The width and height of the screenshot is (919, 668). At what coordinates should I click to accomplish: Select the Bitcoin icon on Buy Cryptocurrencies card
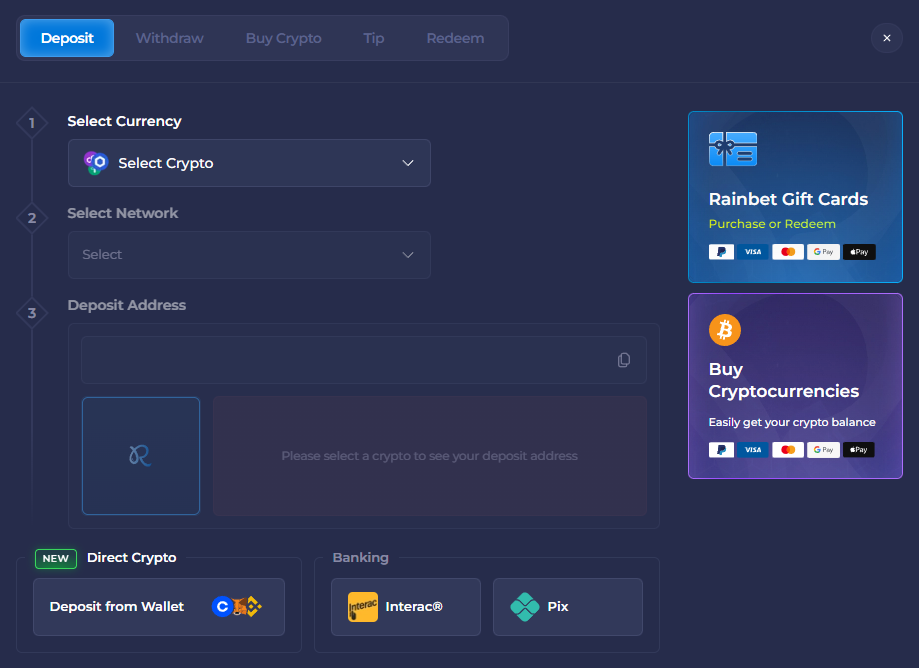click(723, 330)
